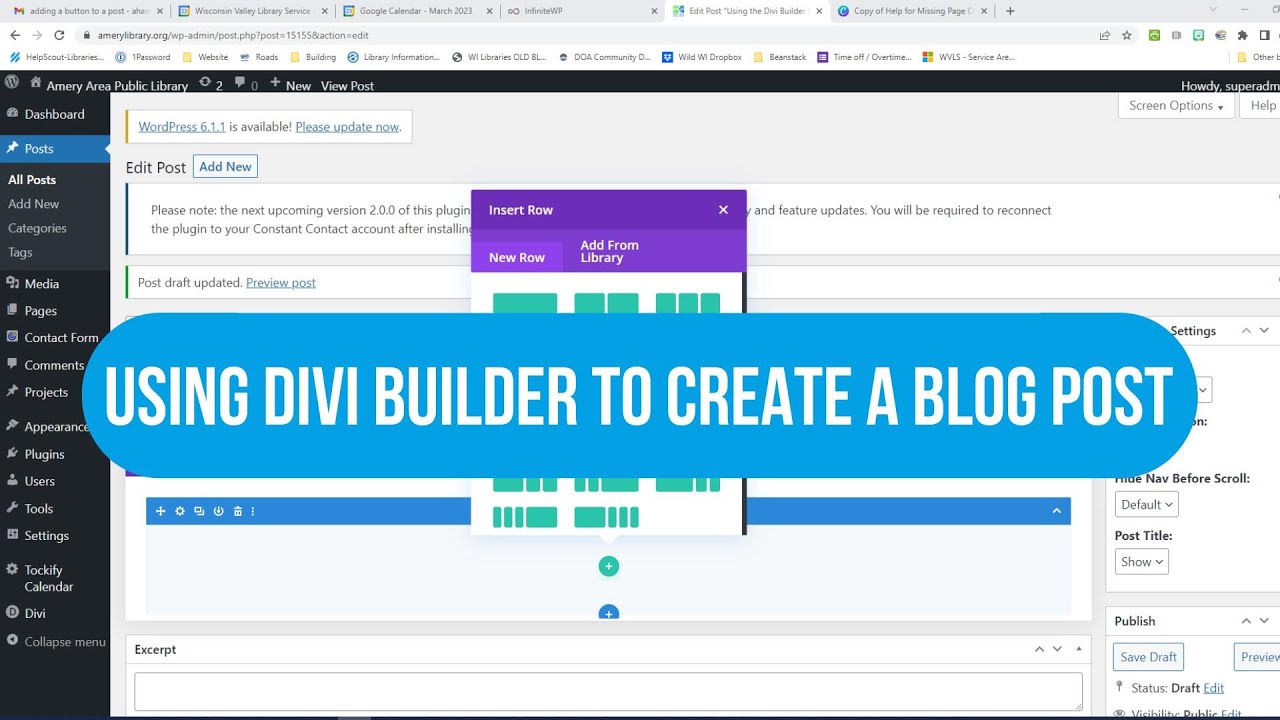Click the Add New post button
The height and width of the screenshot is (720, 1280).
tap(225, 167)
